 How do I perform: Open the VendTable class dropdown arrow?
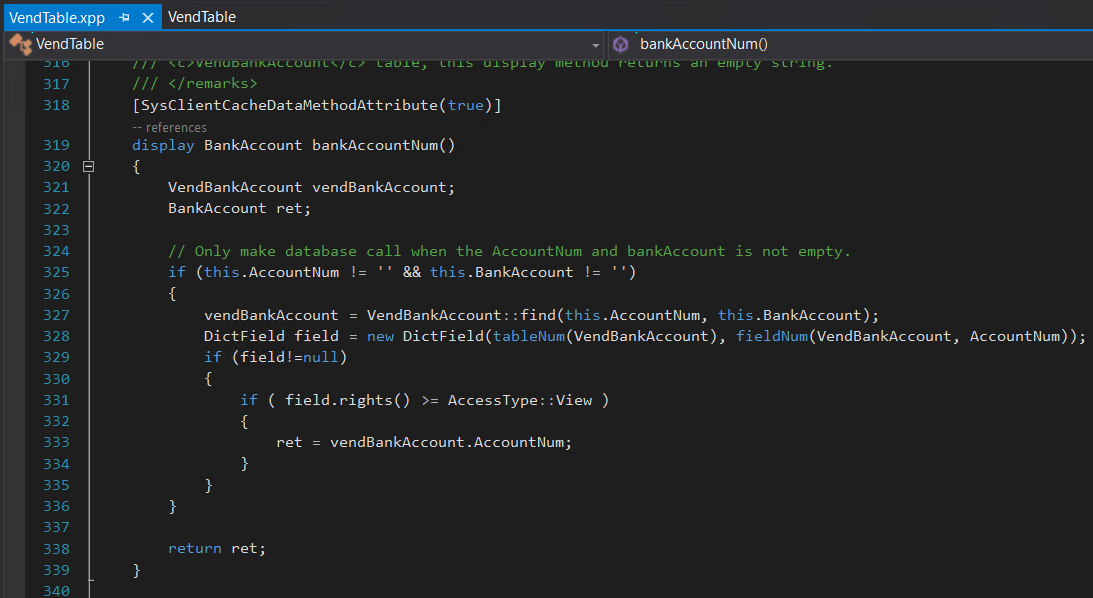click(x=595, y=45)
